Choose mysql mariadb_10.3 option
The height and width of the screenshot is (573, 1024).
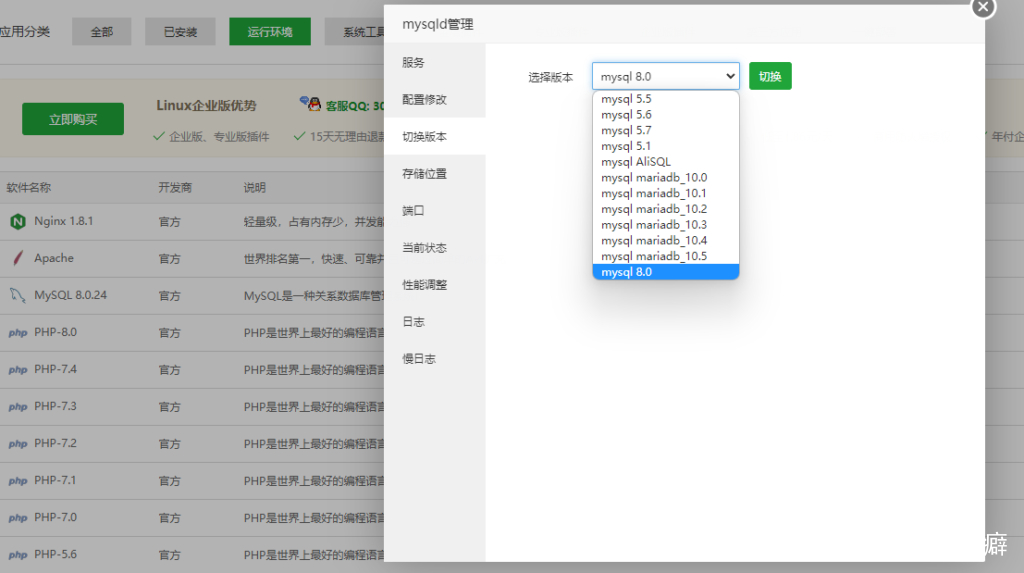(x=665, y=225)
